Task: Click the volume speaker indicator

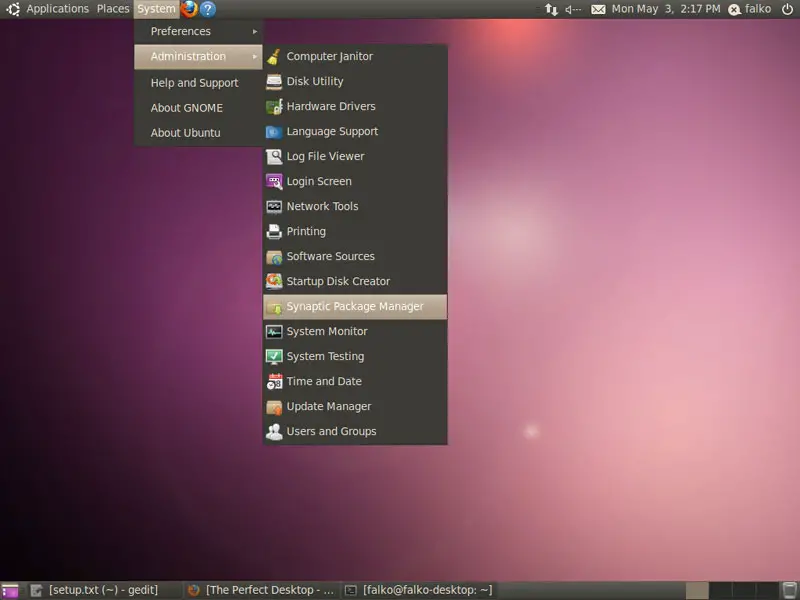Action: tap(573, 9)
